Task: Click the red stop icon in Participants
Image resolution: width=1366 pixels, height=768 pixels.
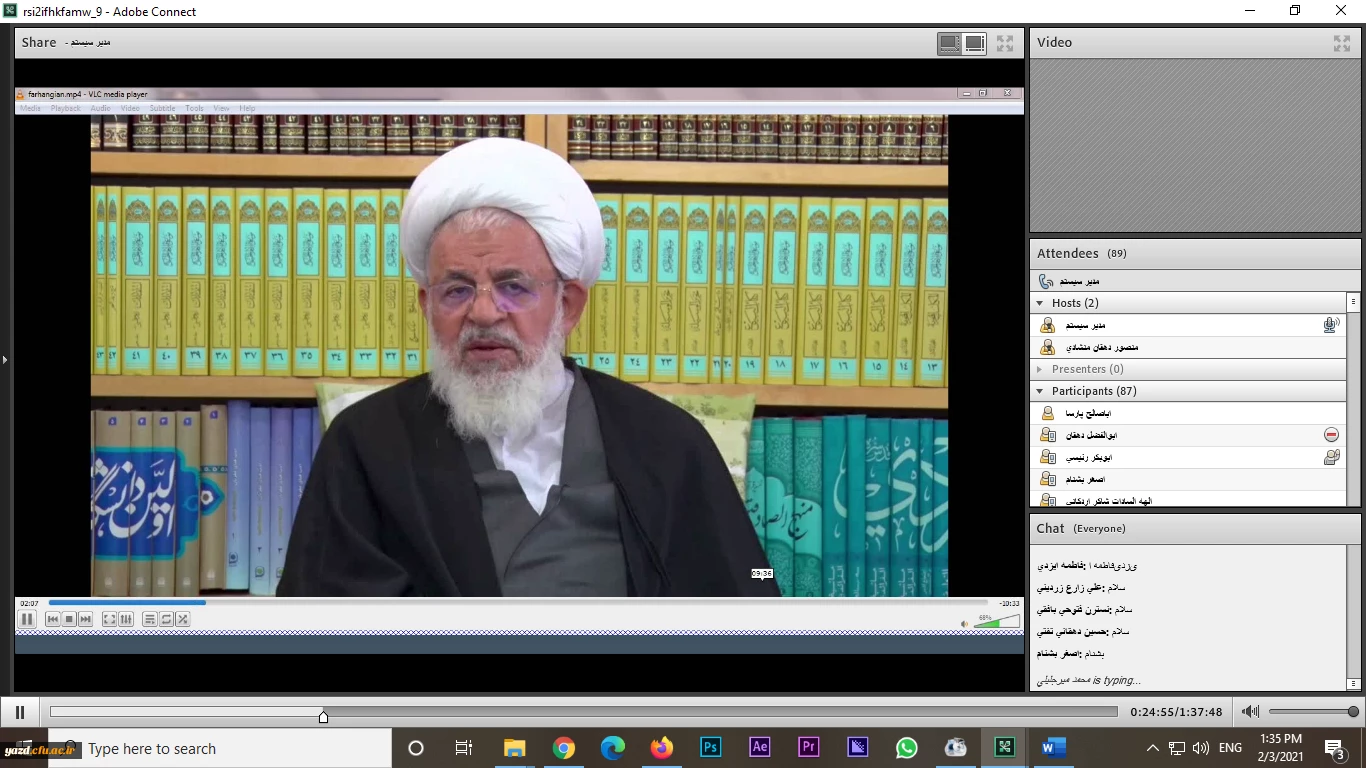Action: point(1331,435)
